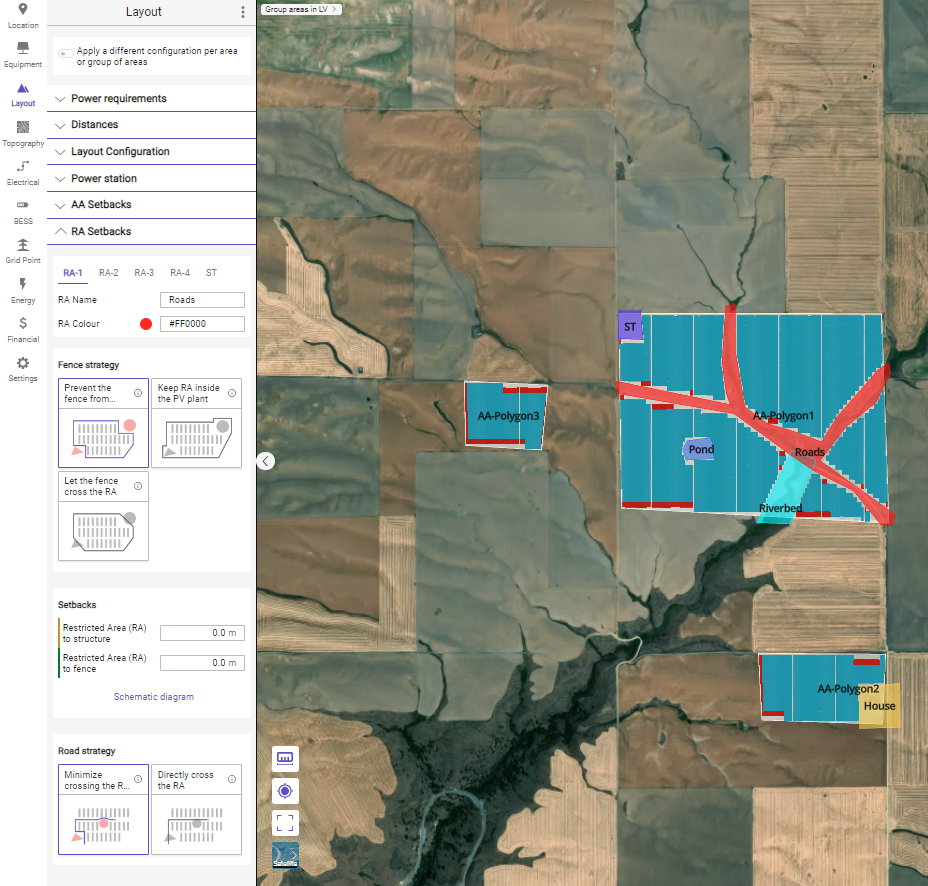Viewport: 928px width, 886px height.
Task: Switch to the RA-1 tab
Action: click(x=73, y=273)
